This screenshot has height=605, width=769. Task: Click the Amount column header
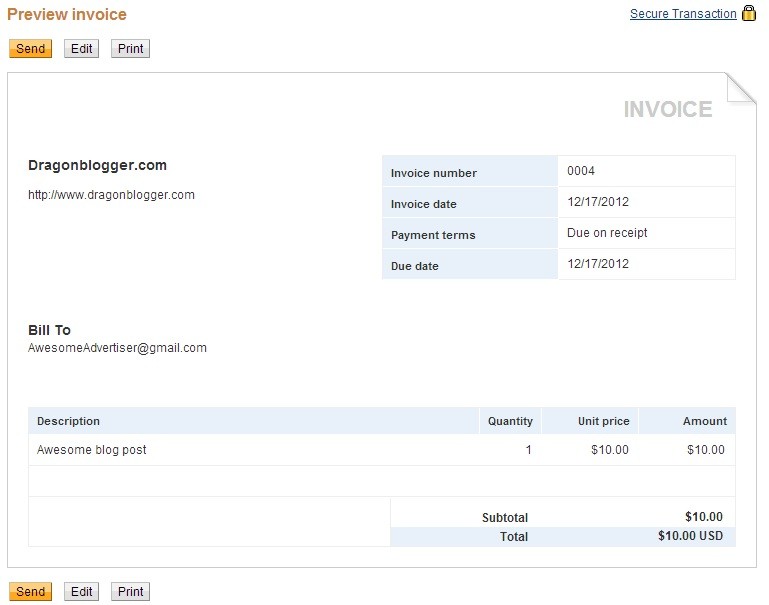pyautogui.click(x=704, y=421)
